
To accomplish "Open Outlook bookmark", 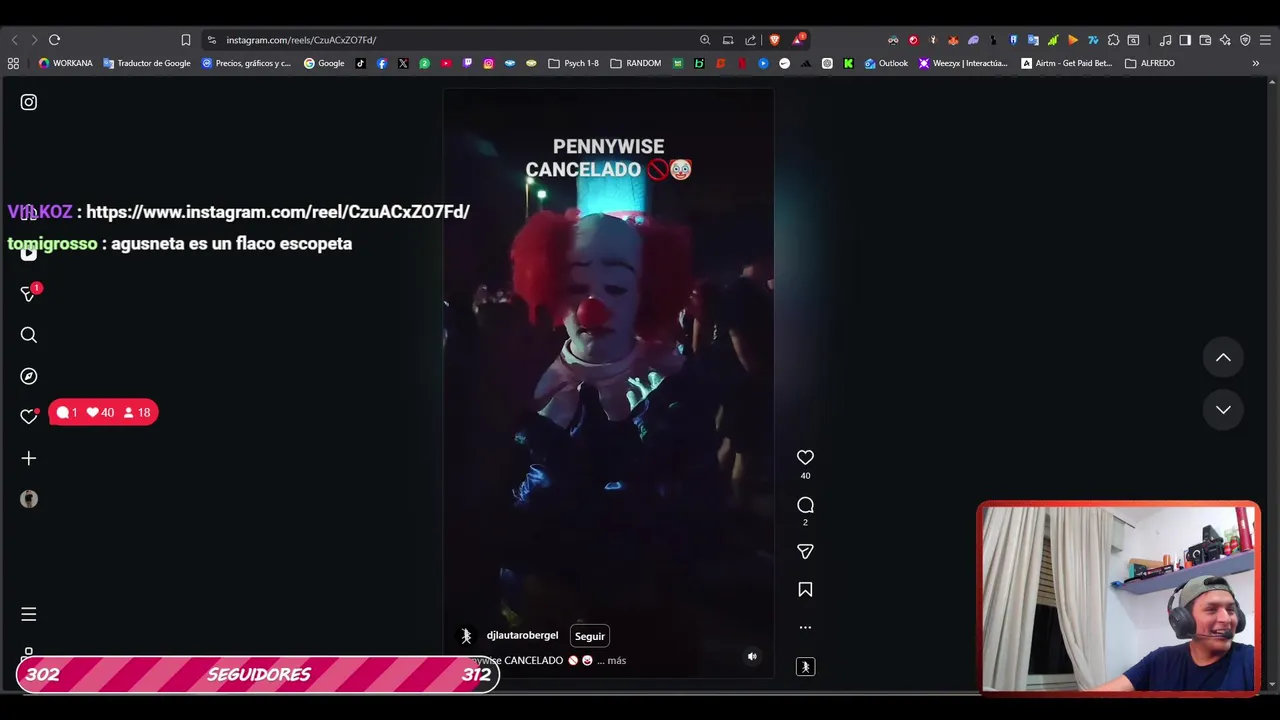I will (x=886, y=63).
